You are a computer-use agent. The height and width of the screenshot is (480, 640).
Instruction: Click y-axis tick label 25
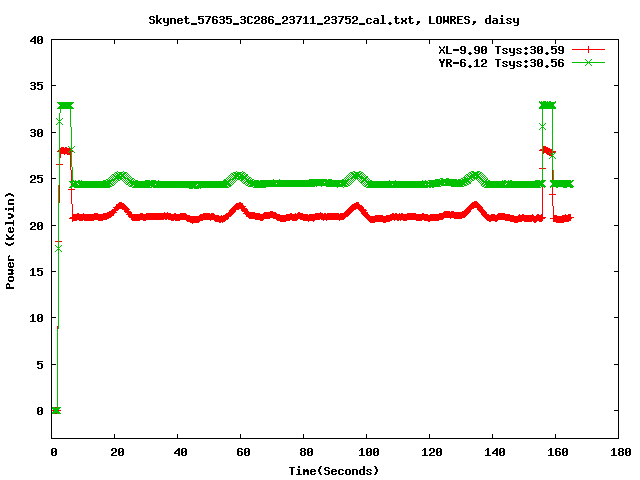click(36, 179)
